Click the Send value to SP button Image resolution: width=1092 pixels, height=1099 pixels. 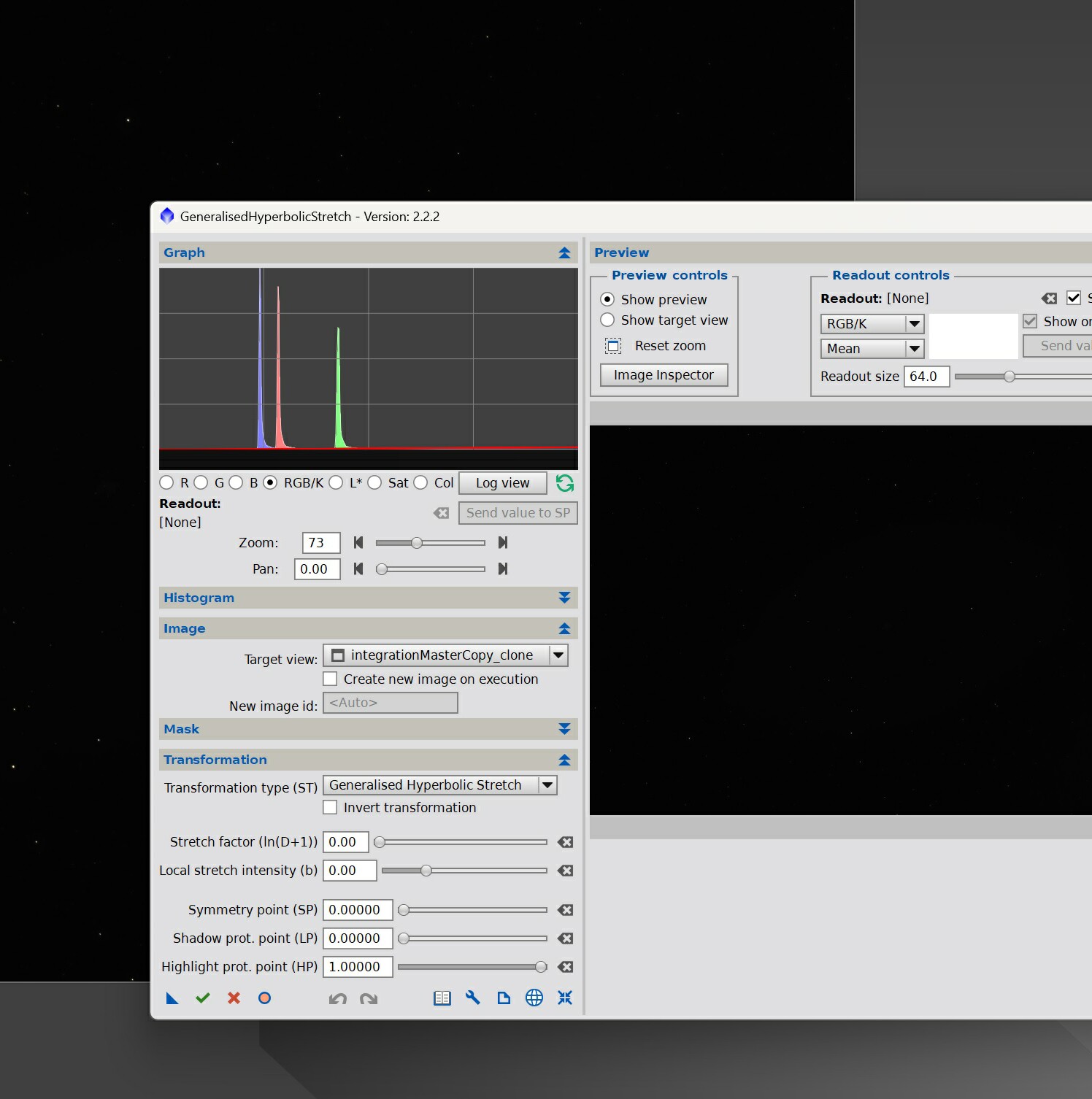pyautogui.click(x=518, y=513)
